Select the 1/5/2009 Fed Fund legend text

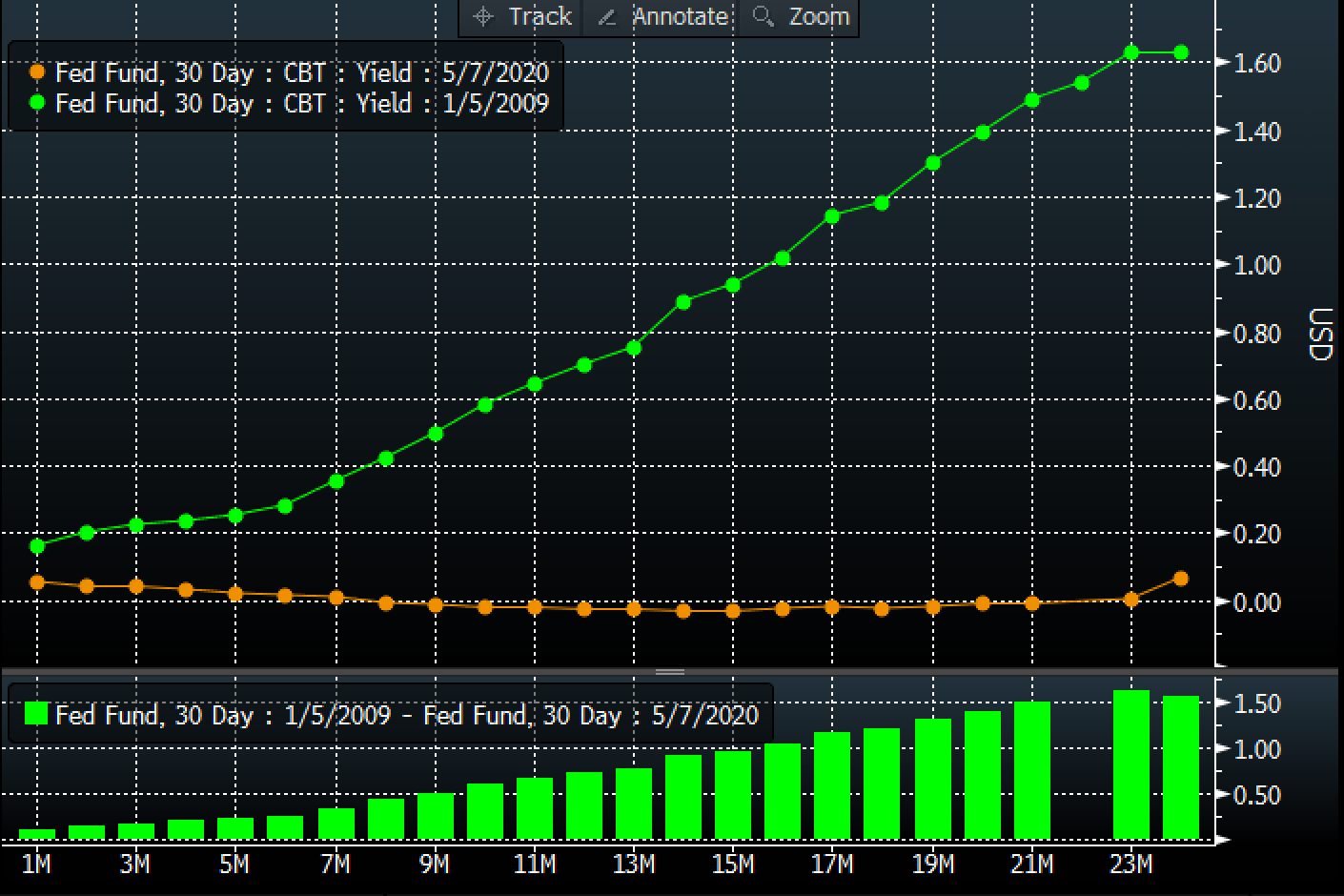pyautogui.click(x=301, y=103)
